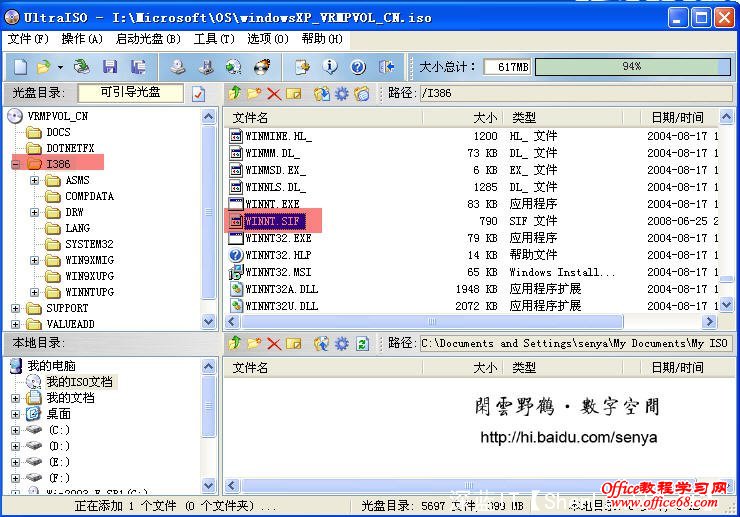Screen dimensions: 740x517
Task: Sort disc files by 类型 column header
Action: [563, 118]
